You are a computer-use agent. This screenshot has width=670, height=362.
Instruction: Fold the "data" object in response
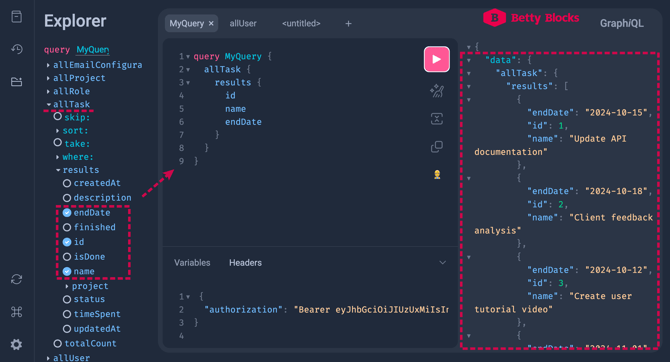pyautogui.click(x=469, y=61)
